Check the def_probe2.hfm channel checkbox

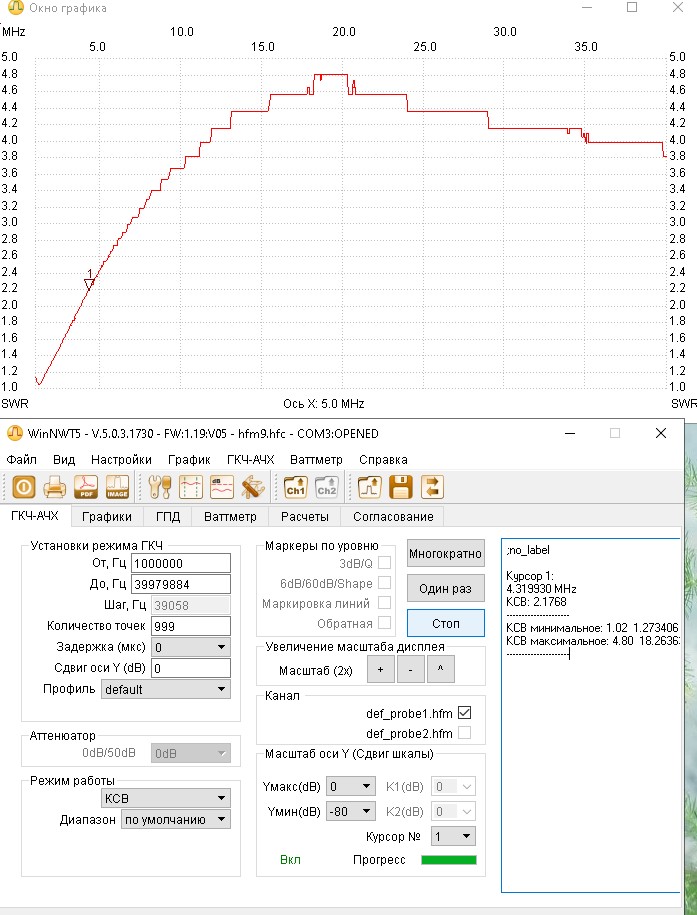point(465,733)
